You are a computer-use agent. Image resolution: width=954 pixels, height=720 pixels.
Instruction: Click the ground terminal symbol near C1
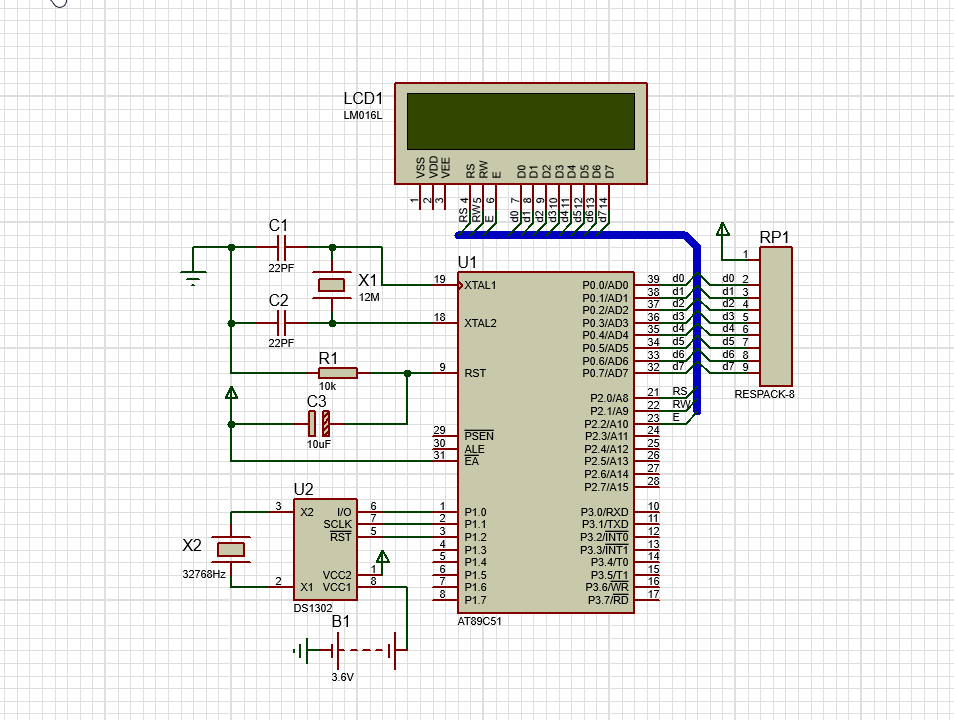click(x=193, y=278)
